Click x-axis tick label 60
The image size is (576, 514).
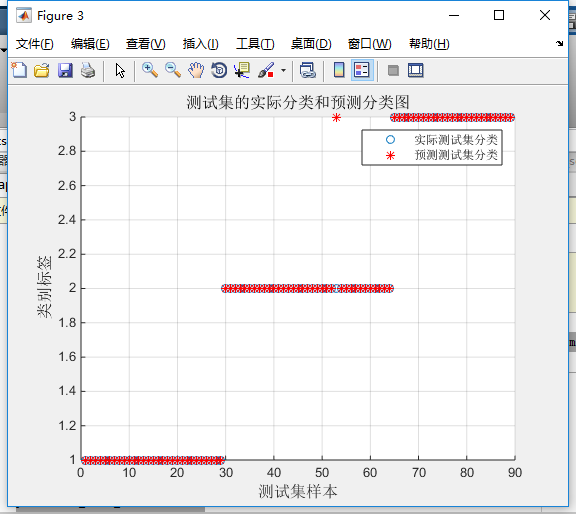[x=370, y=472]
